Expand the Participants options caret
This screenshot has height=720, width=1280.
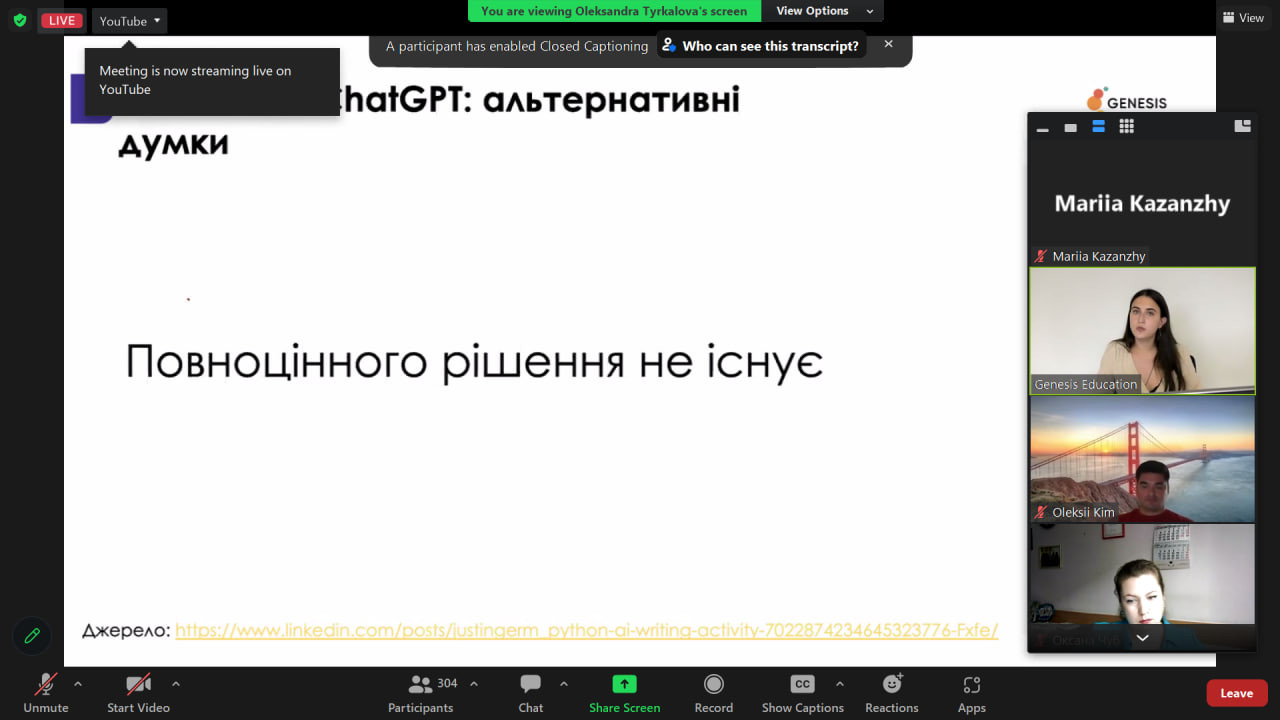point(474,684)
